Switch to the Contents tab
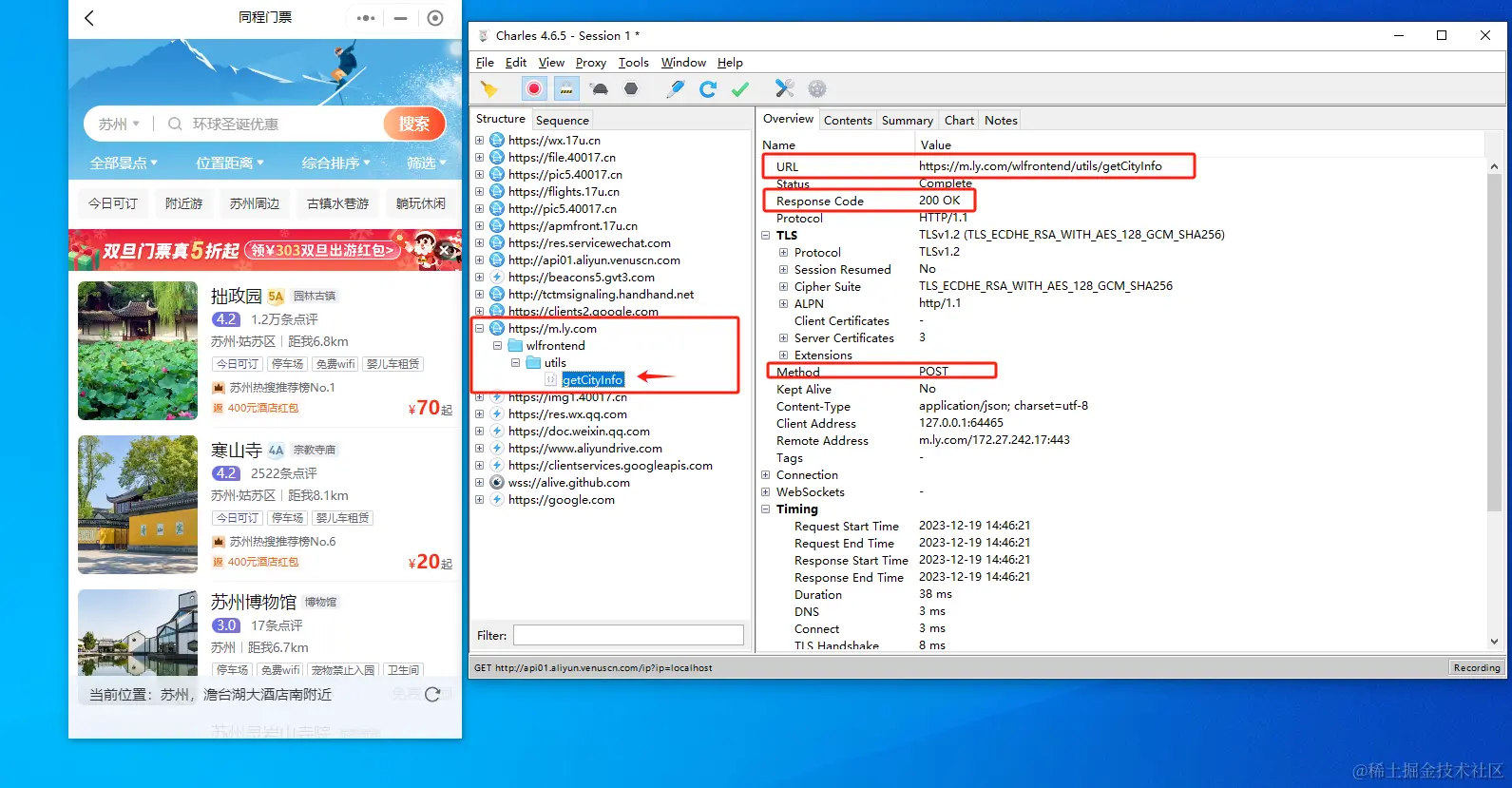The image size is (1512, 788). 848,120
